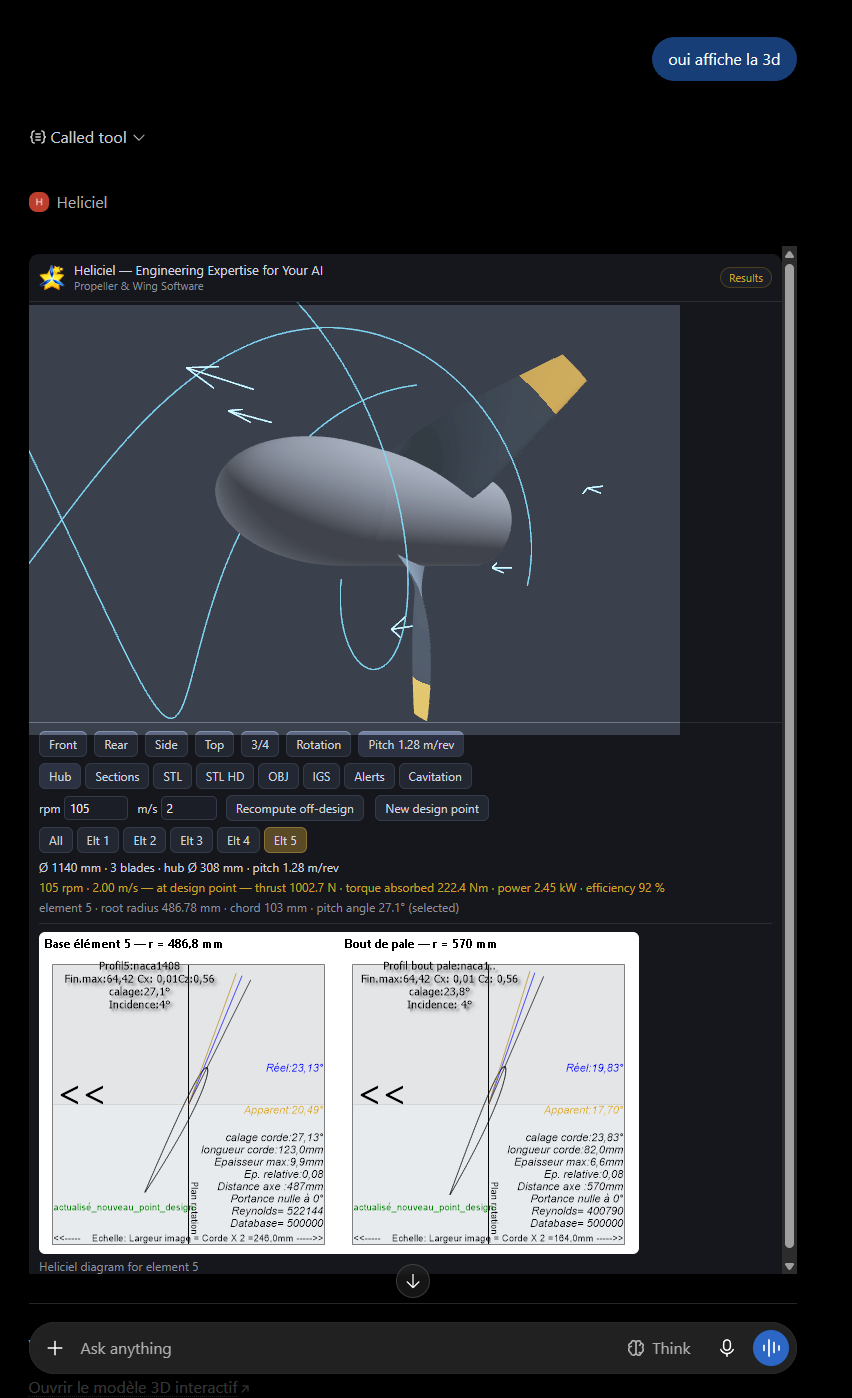Click the Results badge
Screen dimensions: 852x1398
746,278
